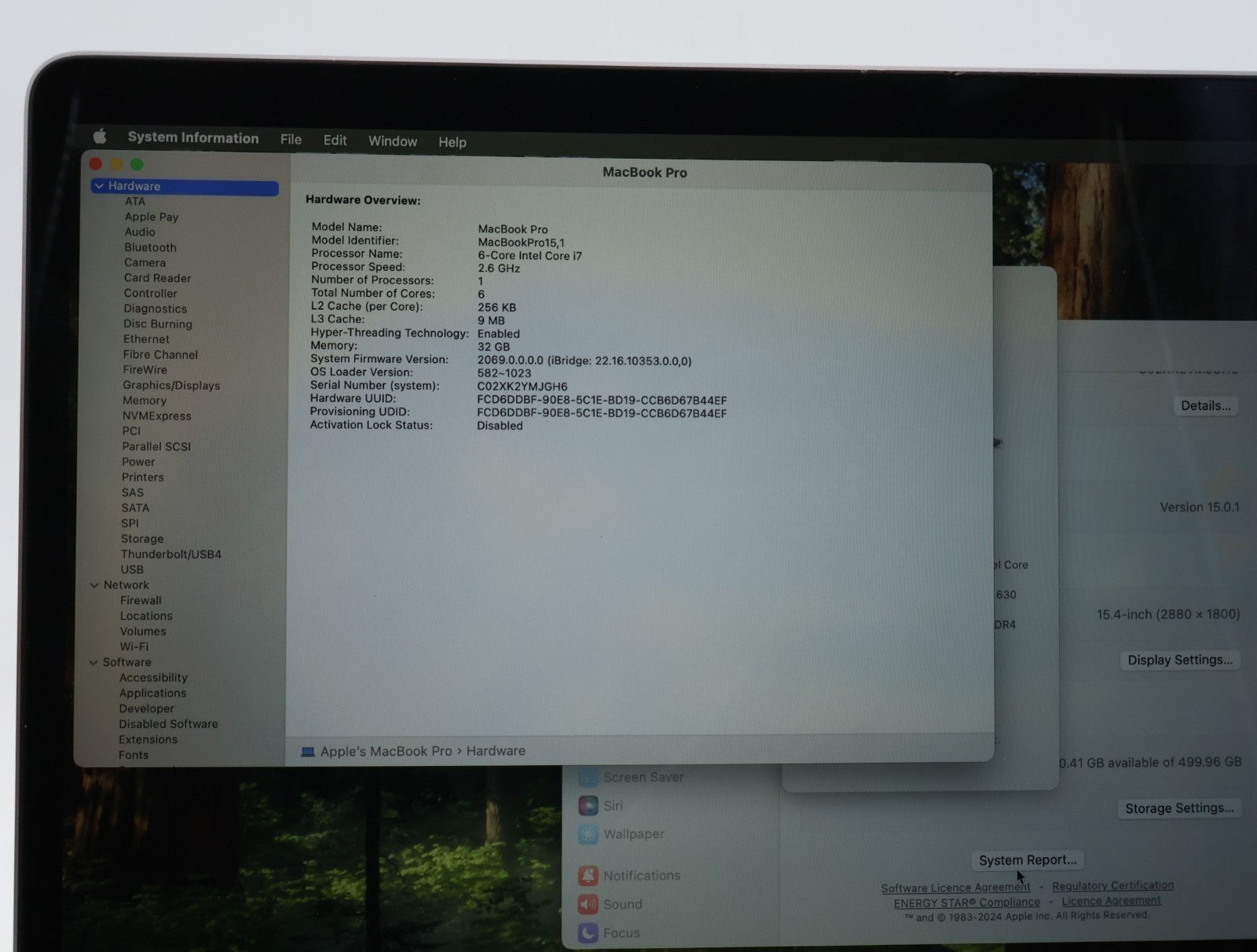The width and height of the screenshot is (1257, 952).
Task: Open the Apple menu icon
Action: 100,137
